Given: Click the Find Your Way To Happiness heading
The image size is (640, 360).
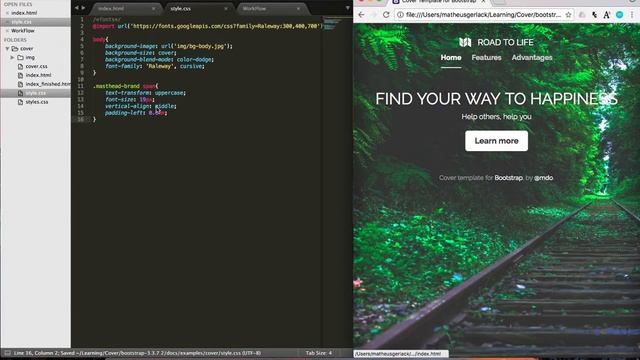Looking at the screenshot, I should 496,99.
